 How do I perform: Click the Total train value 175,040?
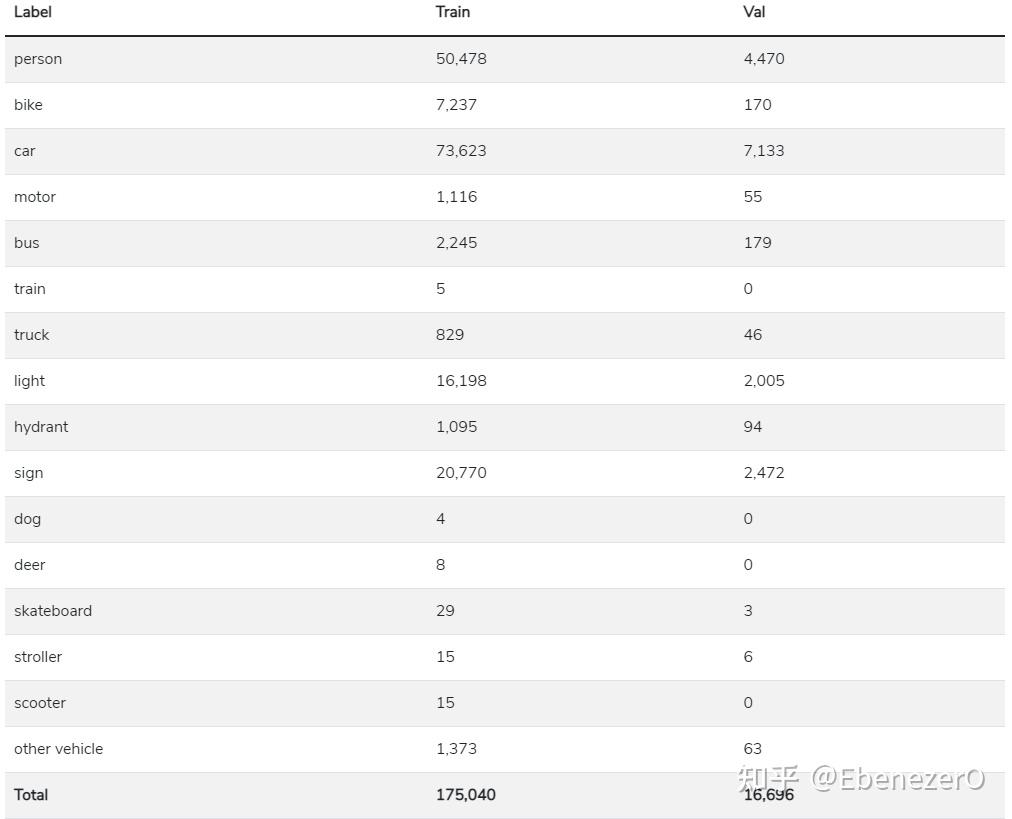tap(465, 795)
